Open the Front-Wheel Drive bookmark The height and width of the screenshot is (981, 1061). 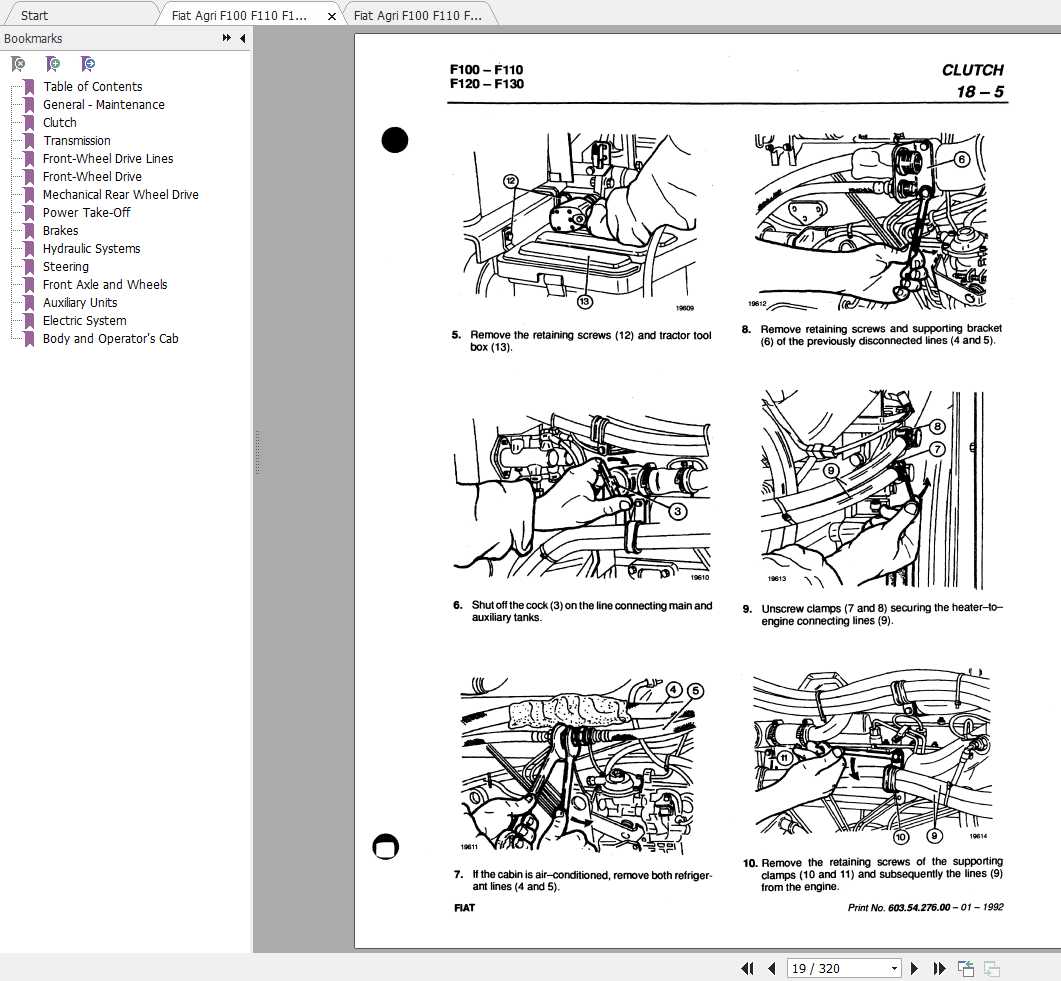pyautogui.click(x=92, y=177)
